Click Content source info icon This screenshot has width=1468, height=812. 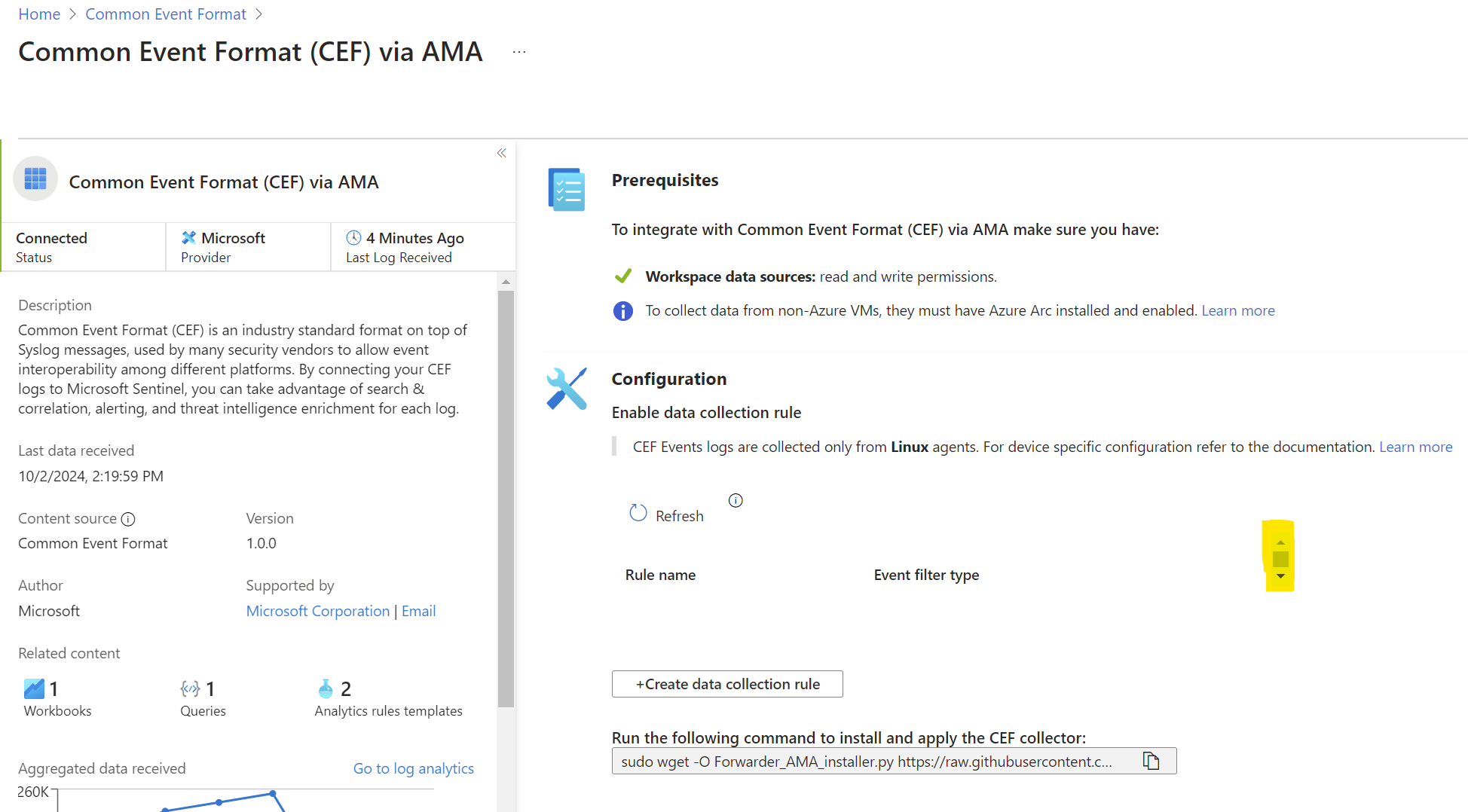pyautogui.click(x=128, y=519)
